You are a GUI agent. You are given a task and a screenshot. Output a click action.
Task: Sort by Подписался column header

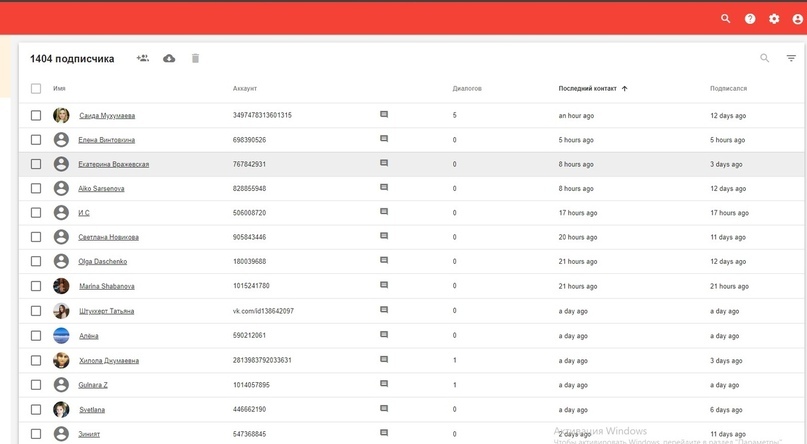click(x=728, y=89)
